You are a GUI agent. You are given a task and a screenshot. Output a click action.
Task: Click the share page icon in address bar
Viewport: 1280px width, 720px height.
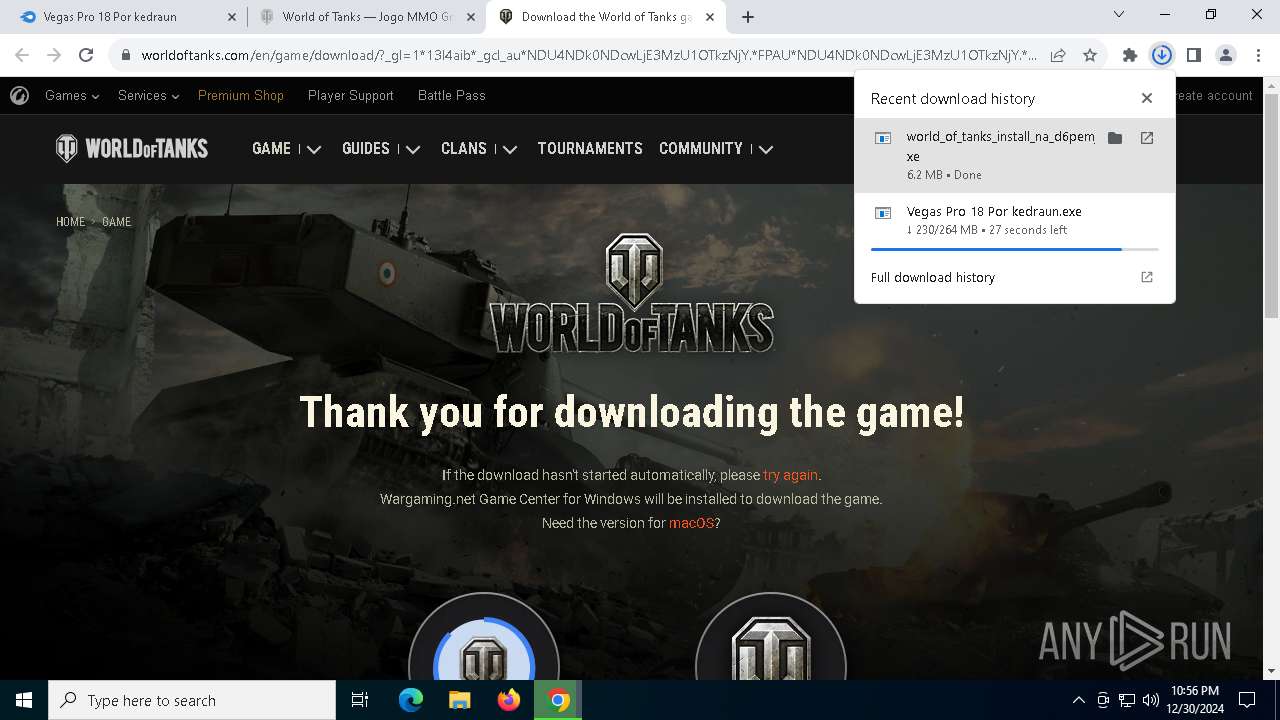point(1058,55)
